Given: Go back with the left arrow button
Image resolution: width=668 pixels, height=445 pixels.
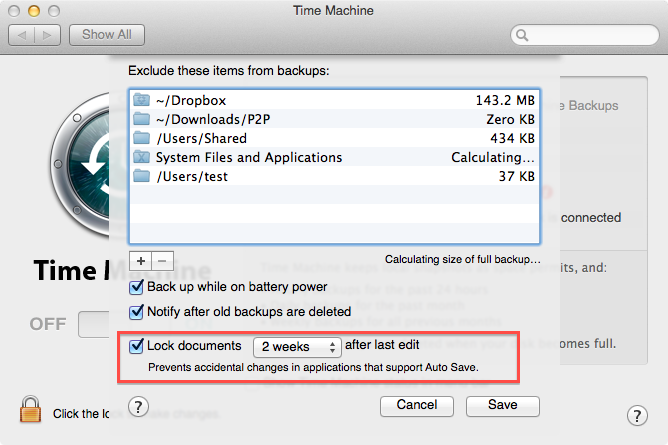Looking at the screenshot, I should coord(22,35).
